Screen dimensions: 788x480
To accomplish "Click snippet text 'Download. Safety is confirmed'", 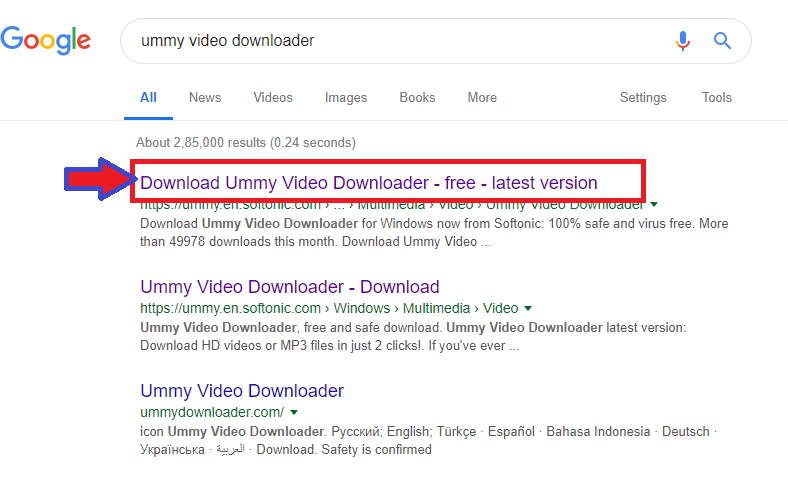I will point(344,449).
